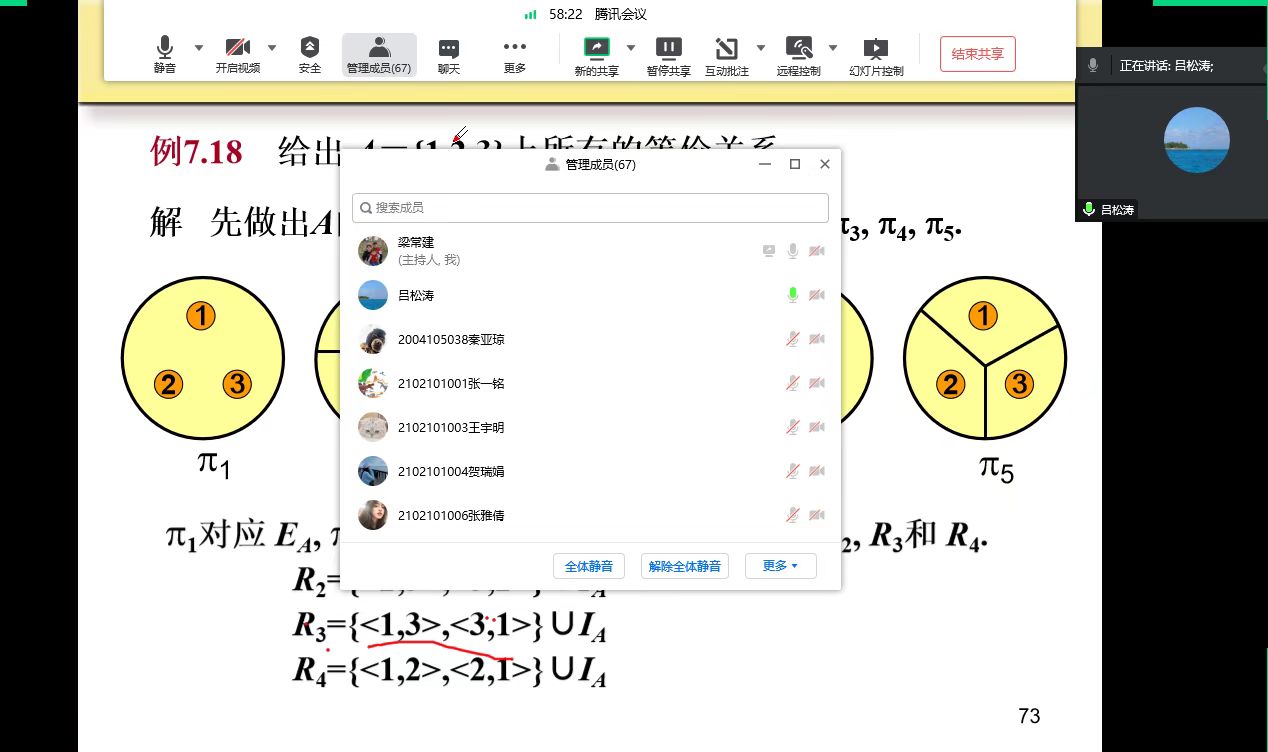Viewport: 1268px width, 752px height.
Task: Open the 更多 dropdown in members panel
Action: [780, 566]
